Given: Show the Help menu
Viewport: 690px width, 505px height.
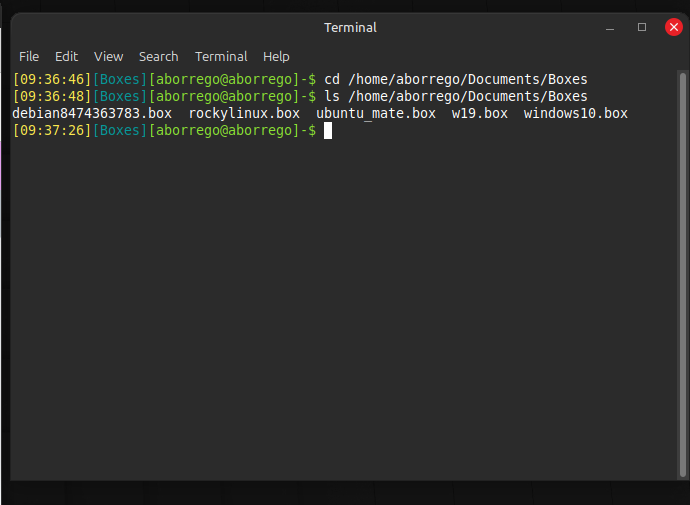Looking at the screenshot, I should 276,56.
